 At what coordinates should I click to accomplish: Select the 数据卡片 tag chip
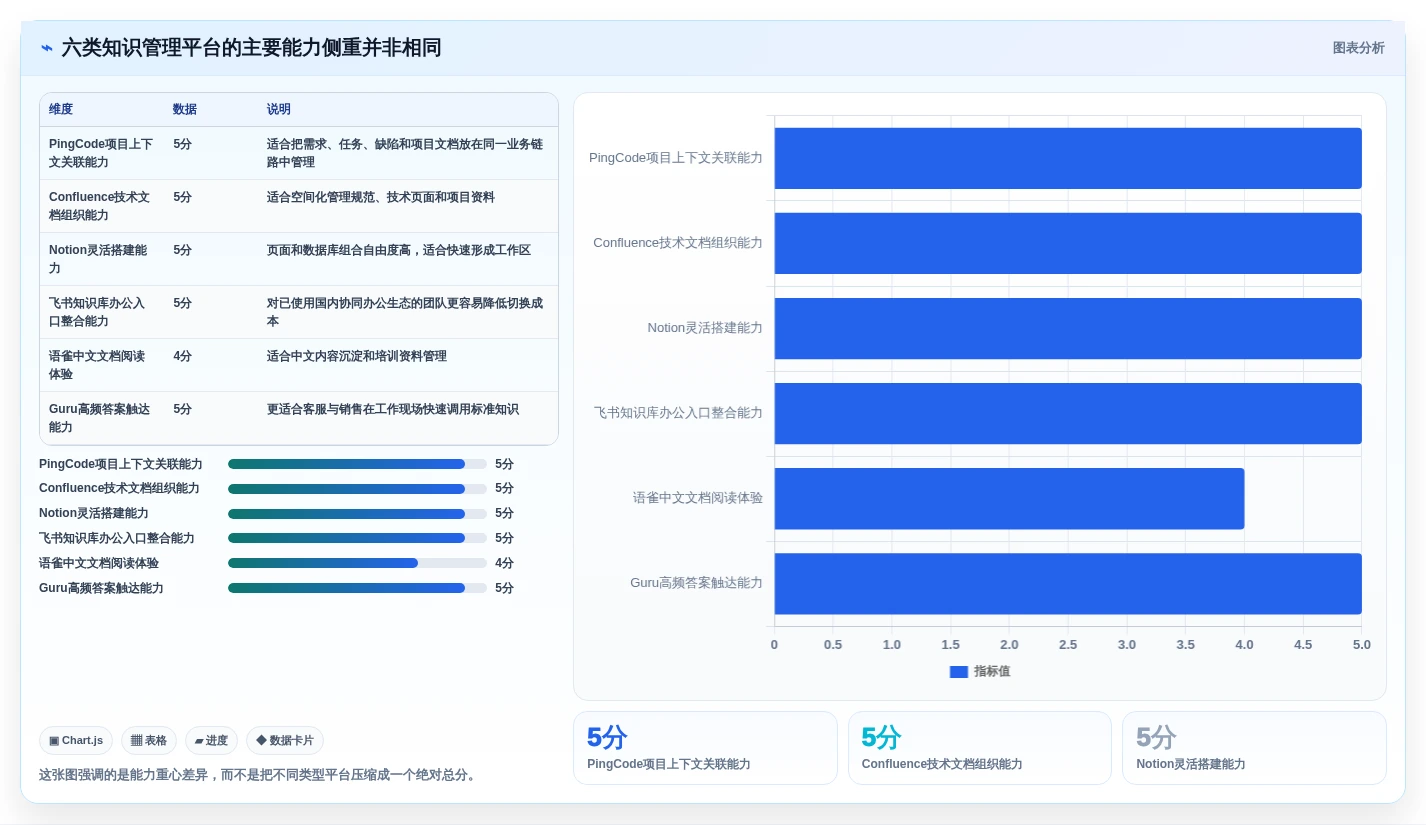285,740
